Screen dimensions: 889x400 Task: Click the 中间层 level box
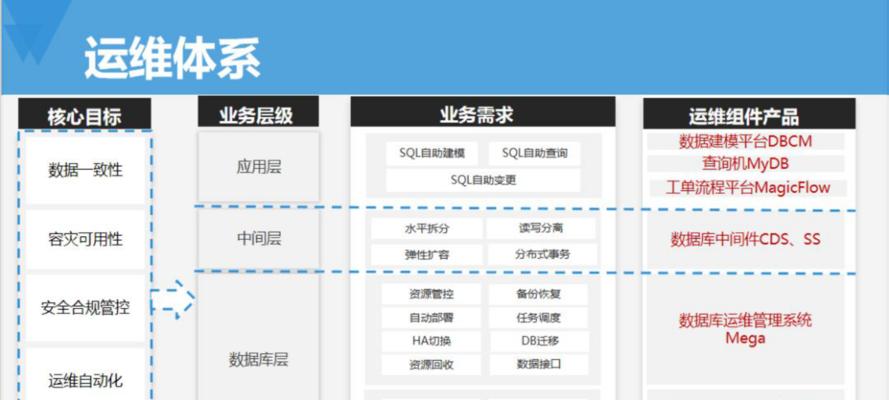tap(259, 239)
